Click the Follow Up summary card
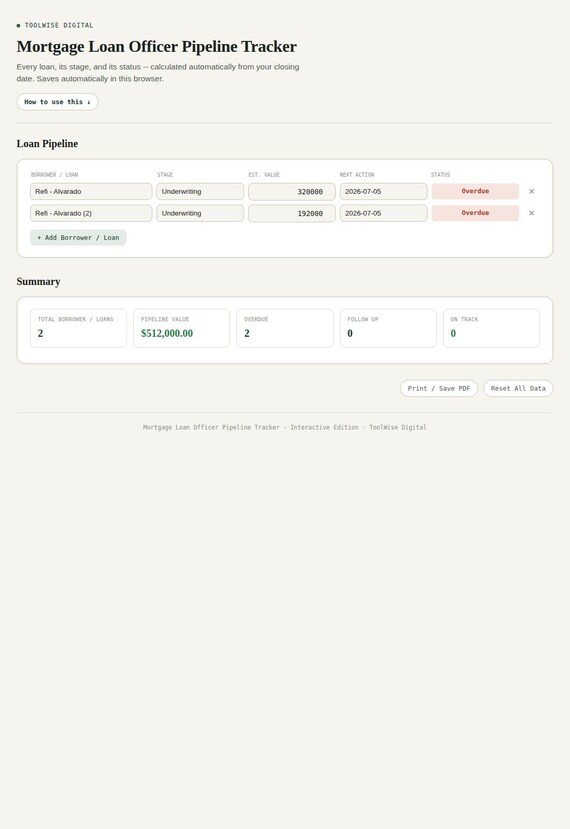This screenshot has width=570, height=829. point(388,328)
